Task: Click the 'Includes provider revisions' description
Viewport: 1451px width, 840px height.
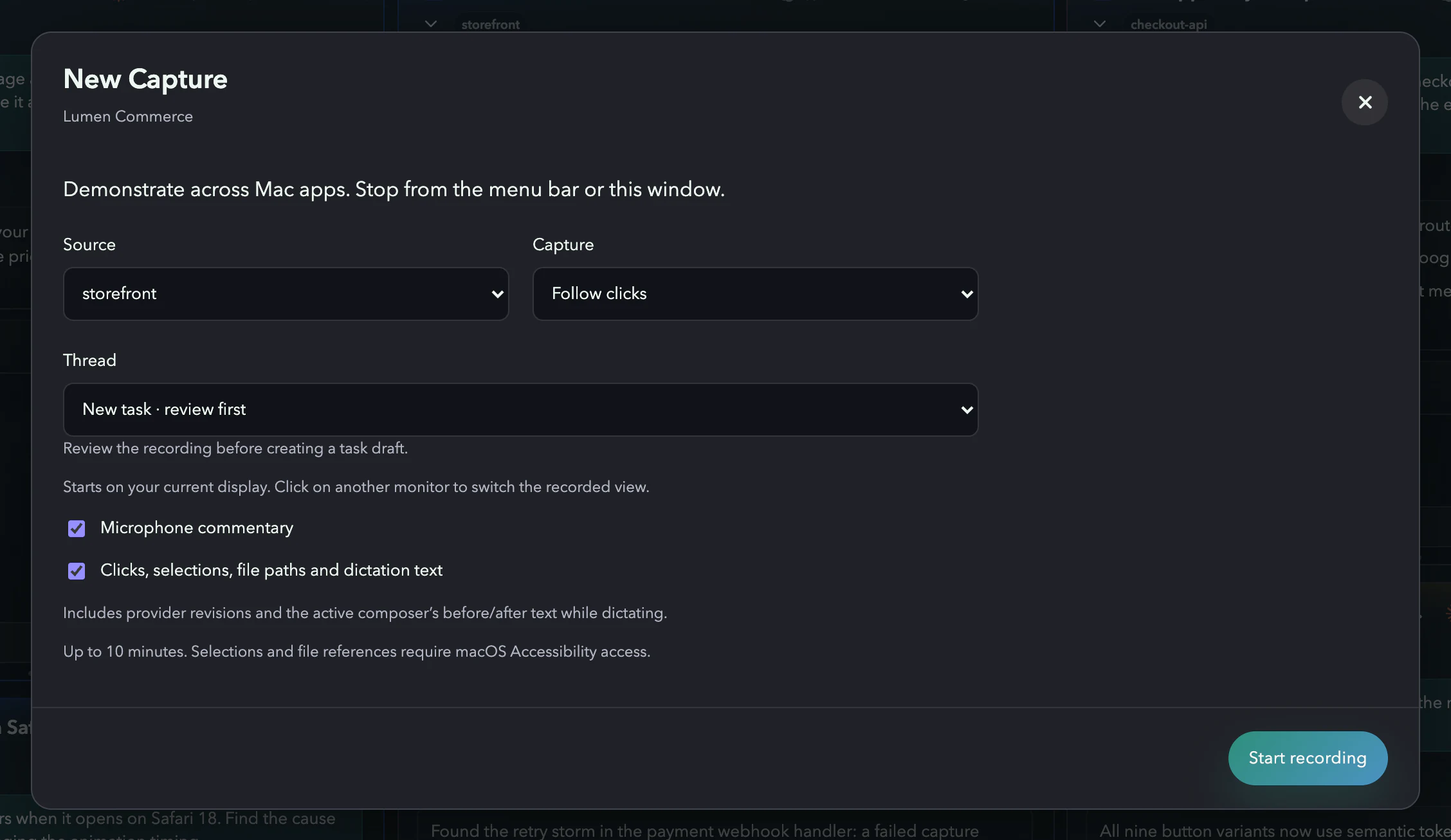Action: tap(365, 613)
